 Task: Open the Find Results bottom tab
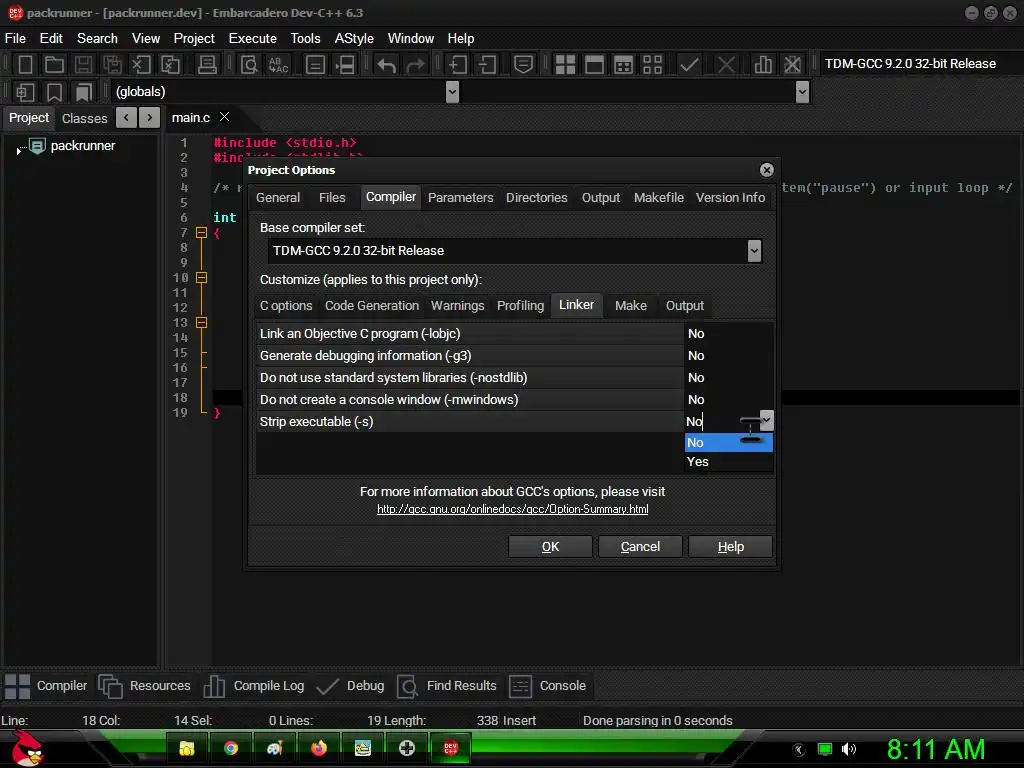tap(447, 686)
